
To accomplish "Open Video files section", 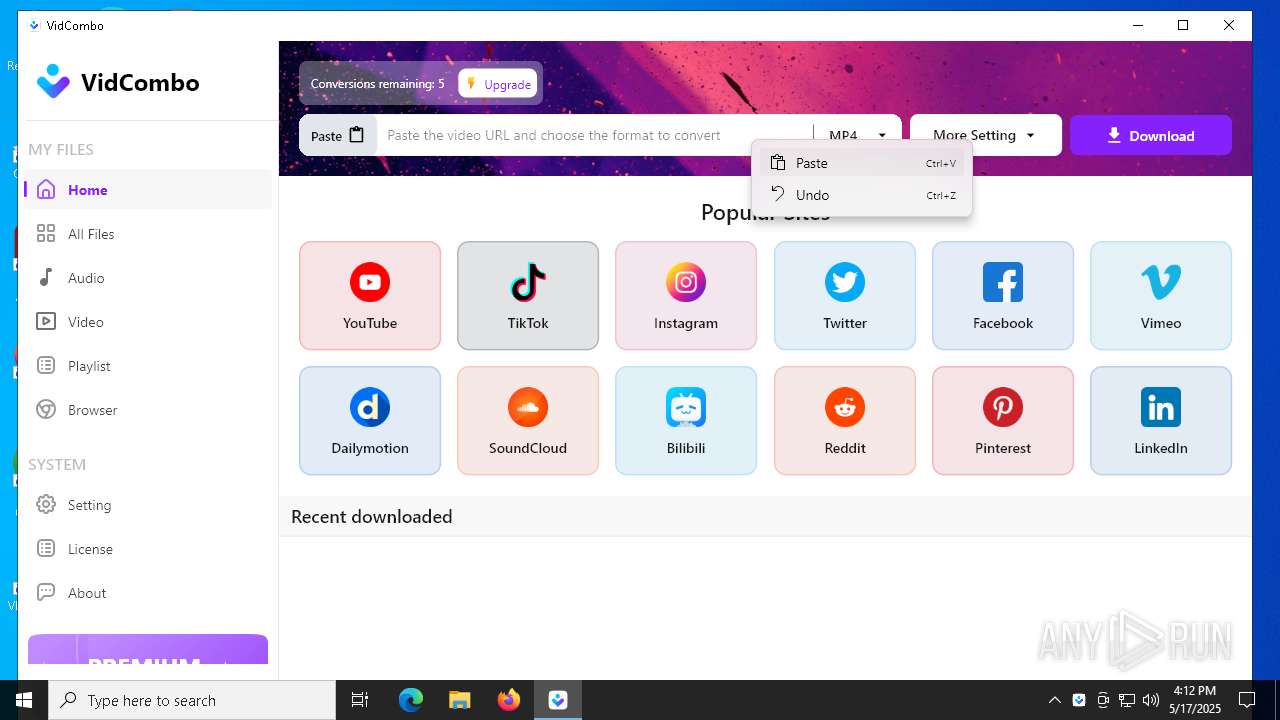I will pyautogui.click(x=148, y=322).
